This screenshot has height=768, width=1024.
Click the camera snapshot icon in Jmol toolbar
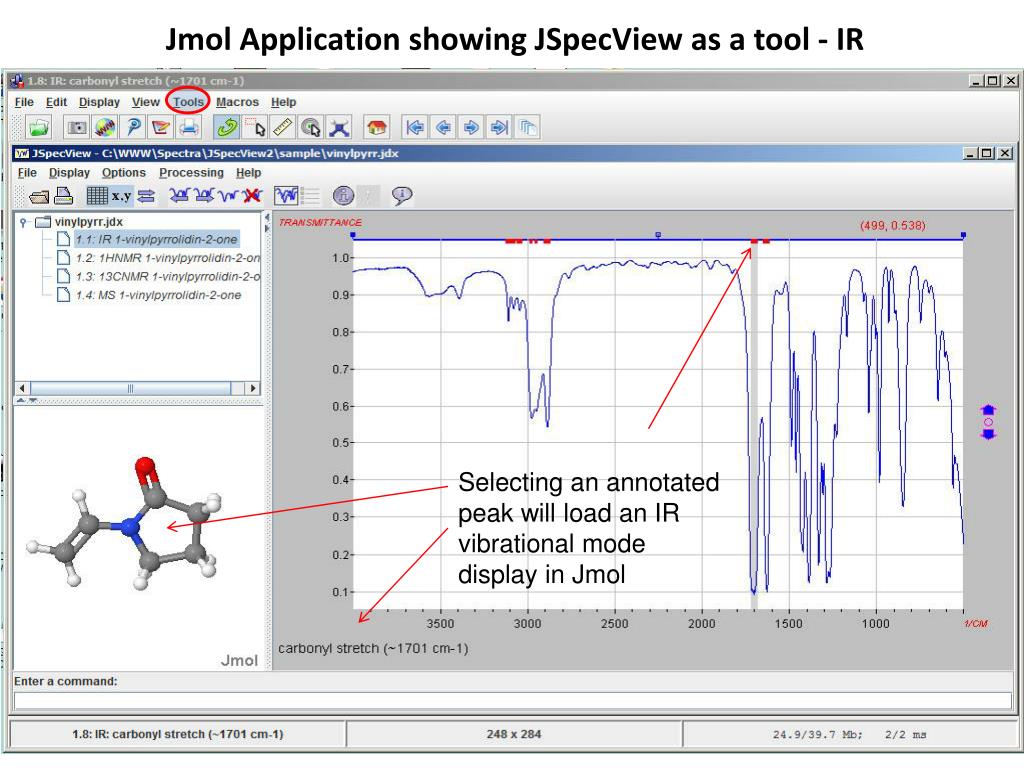[77, 127]
